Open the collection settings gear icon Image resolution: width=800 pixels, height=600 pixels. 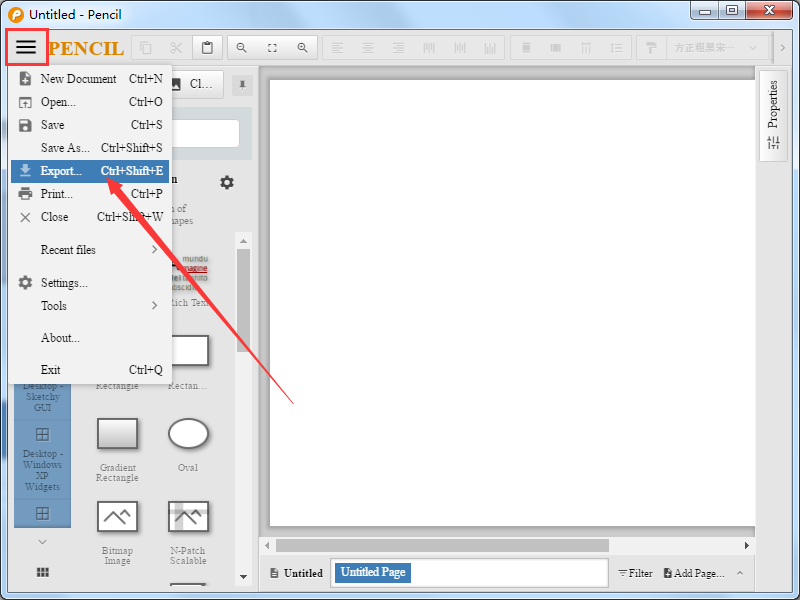coord(227,182)
